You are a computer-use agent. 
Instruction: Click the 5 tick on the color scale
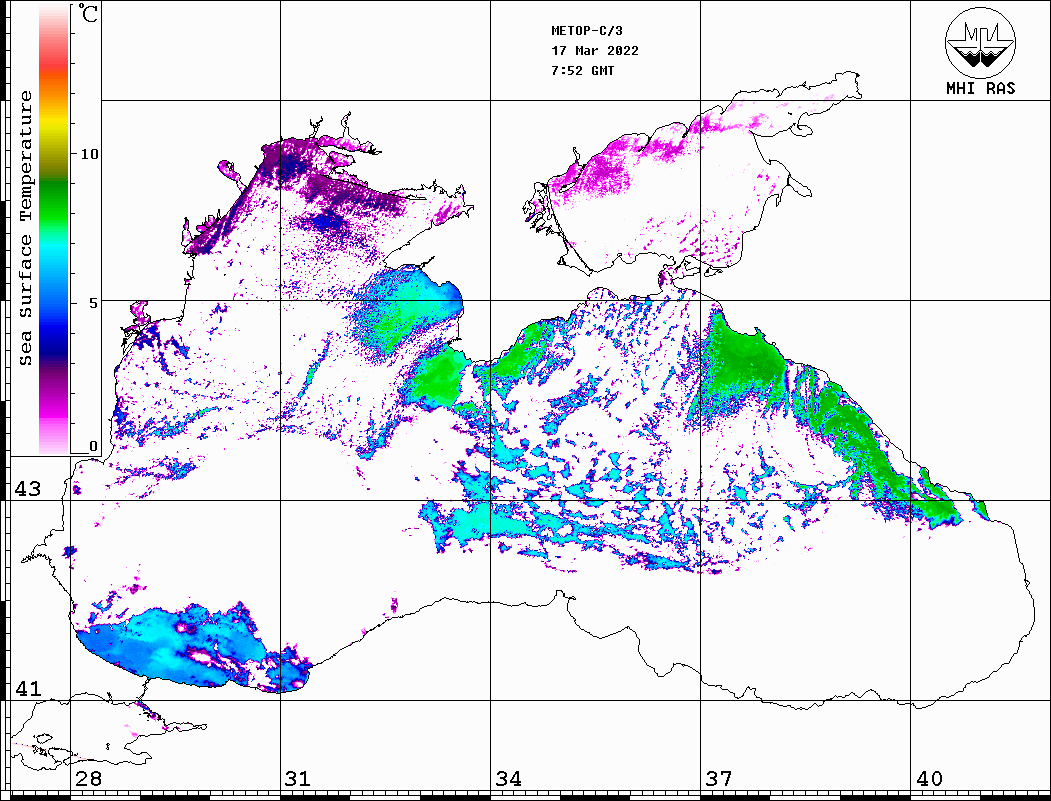(93, 303)
